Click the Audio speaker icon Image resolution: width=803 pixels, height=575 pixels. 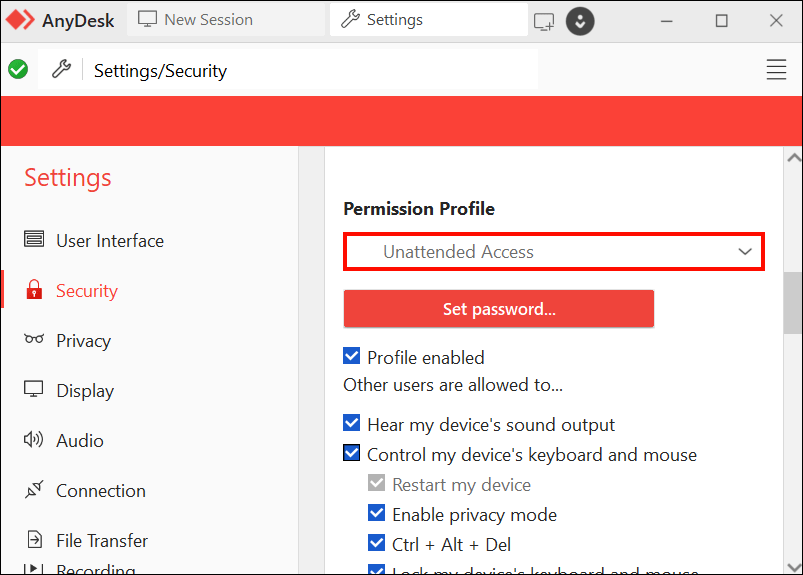(x=34, y=441)
